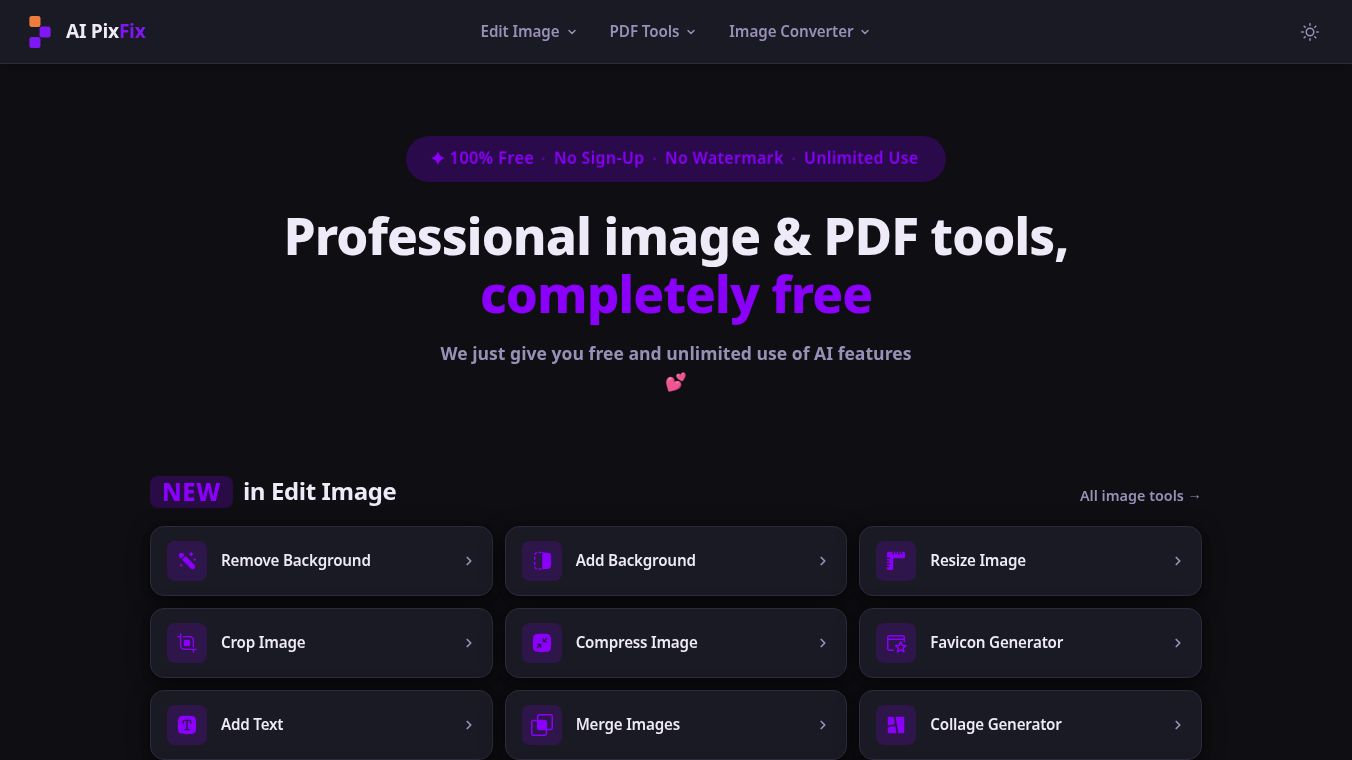This screenshot has height=760, width=1352.
Task: Click the chevron on Compress Image card
Action: 822,643
